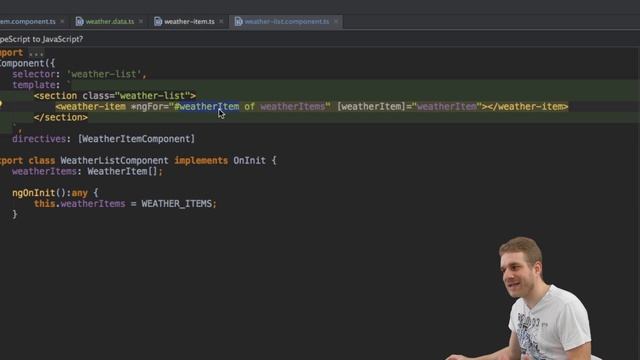Close the item.component.ts tab

tap(62, 21)
